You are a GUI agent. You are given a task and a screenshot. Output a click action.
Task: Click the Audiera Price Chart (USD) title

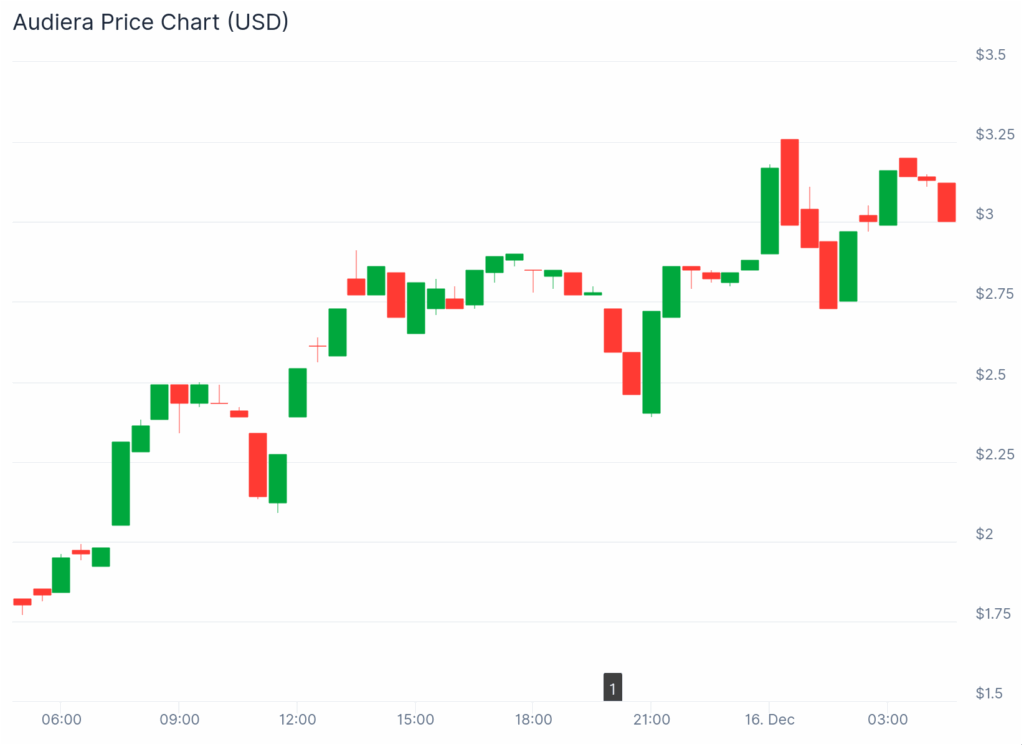(x=150, y=22)
